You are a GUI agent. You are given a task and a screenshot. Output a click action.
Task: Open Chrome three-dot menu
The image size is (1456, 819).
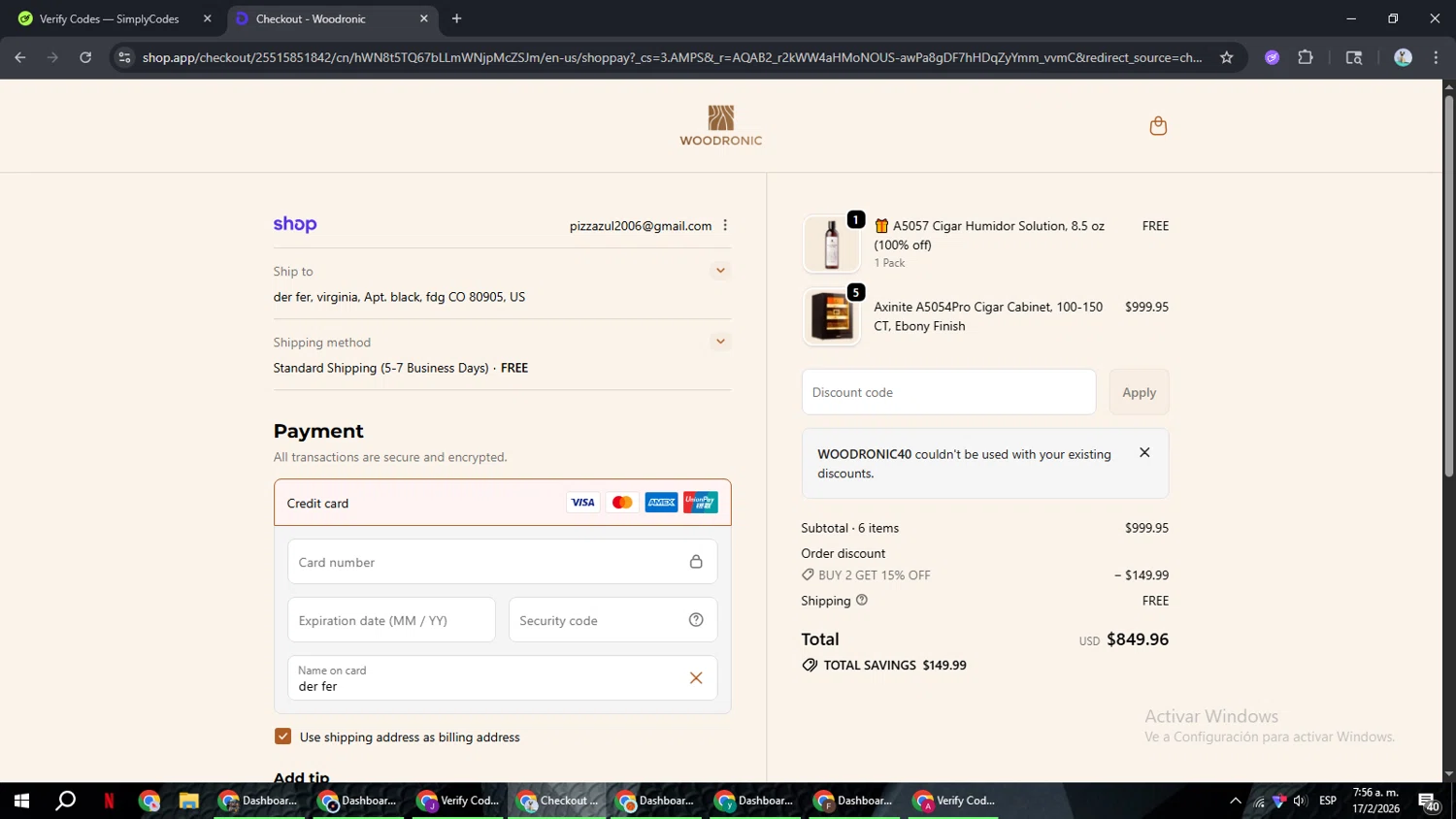click(x=1436, y=57)
